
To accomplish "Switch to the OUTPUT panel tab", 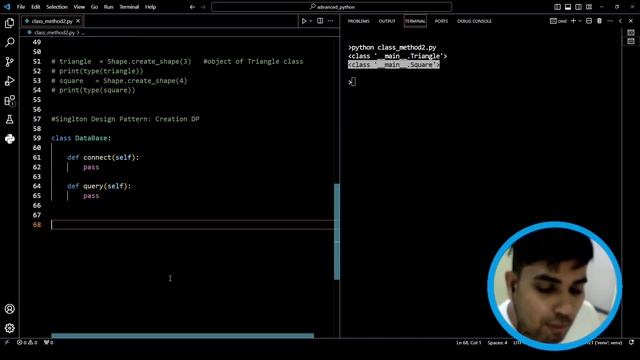I will (x=387, y=21).
